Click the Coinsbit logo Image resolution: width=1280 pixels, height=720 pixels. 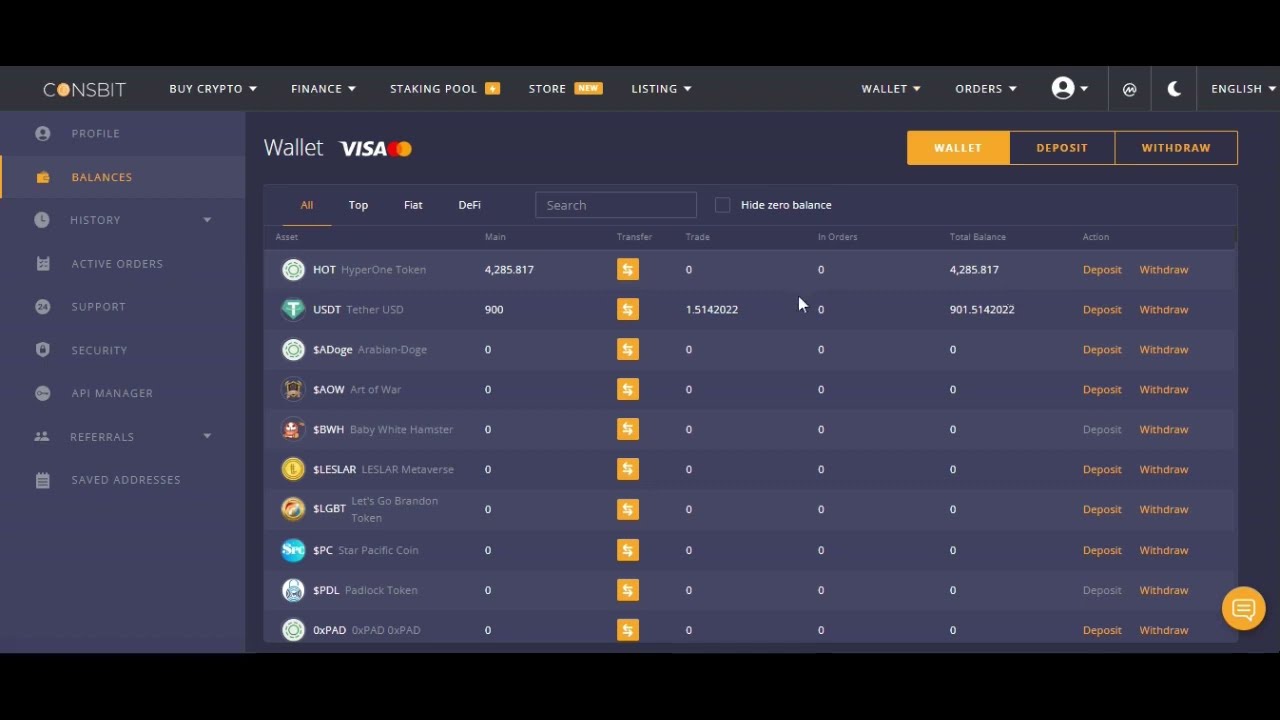84,89
